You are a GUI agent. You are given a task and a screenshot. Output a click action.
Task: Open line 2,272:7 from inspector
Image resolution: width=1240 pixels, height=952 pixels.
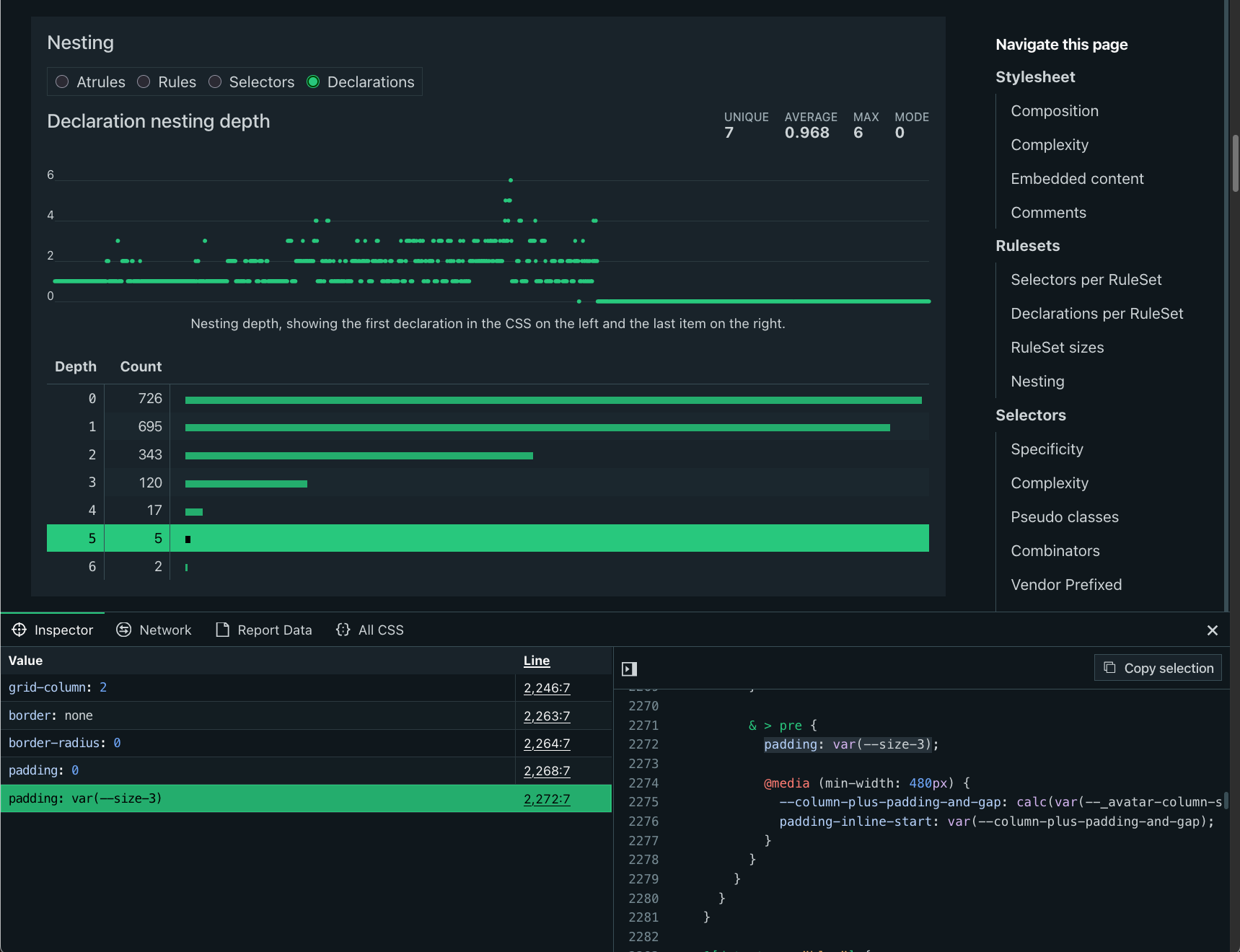(547, 798)
